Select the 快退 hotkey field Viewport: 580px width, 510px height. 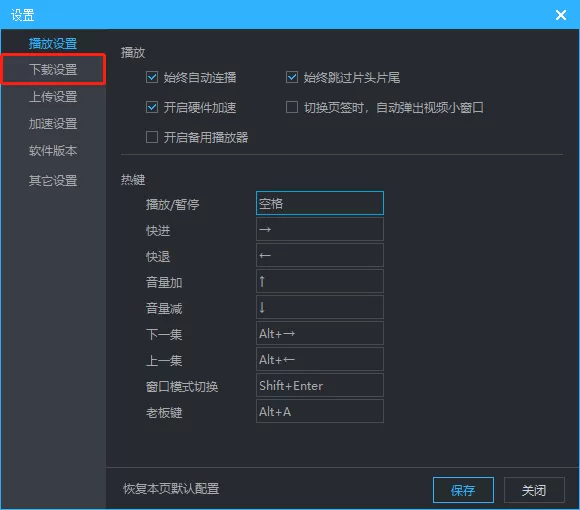320,255
